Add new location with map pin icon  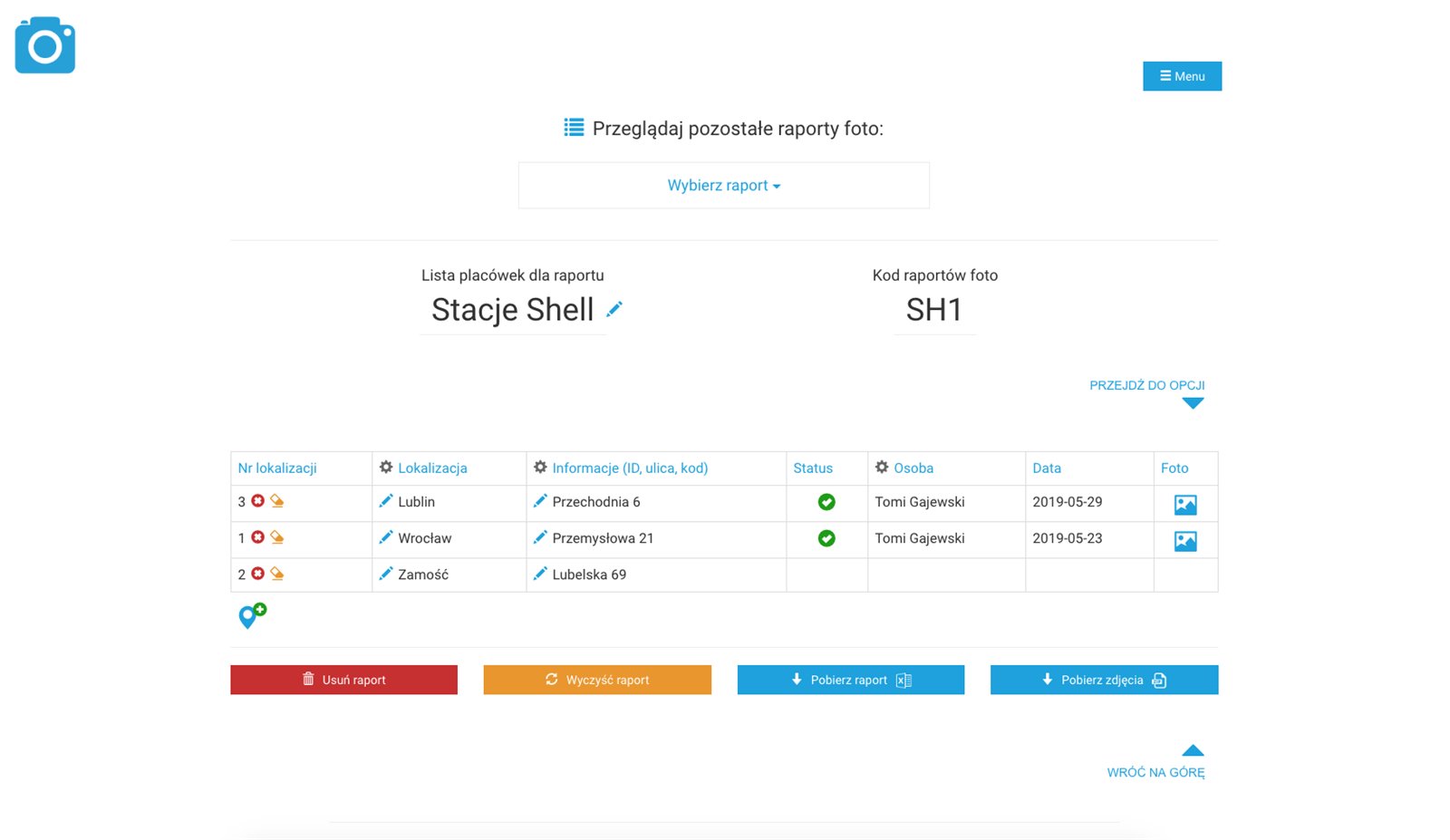[x=251, y=616]
